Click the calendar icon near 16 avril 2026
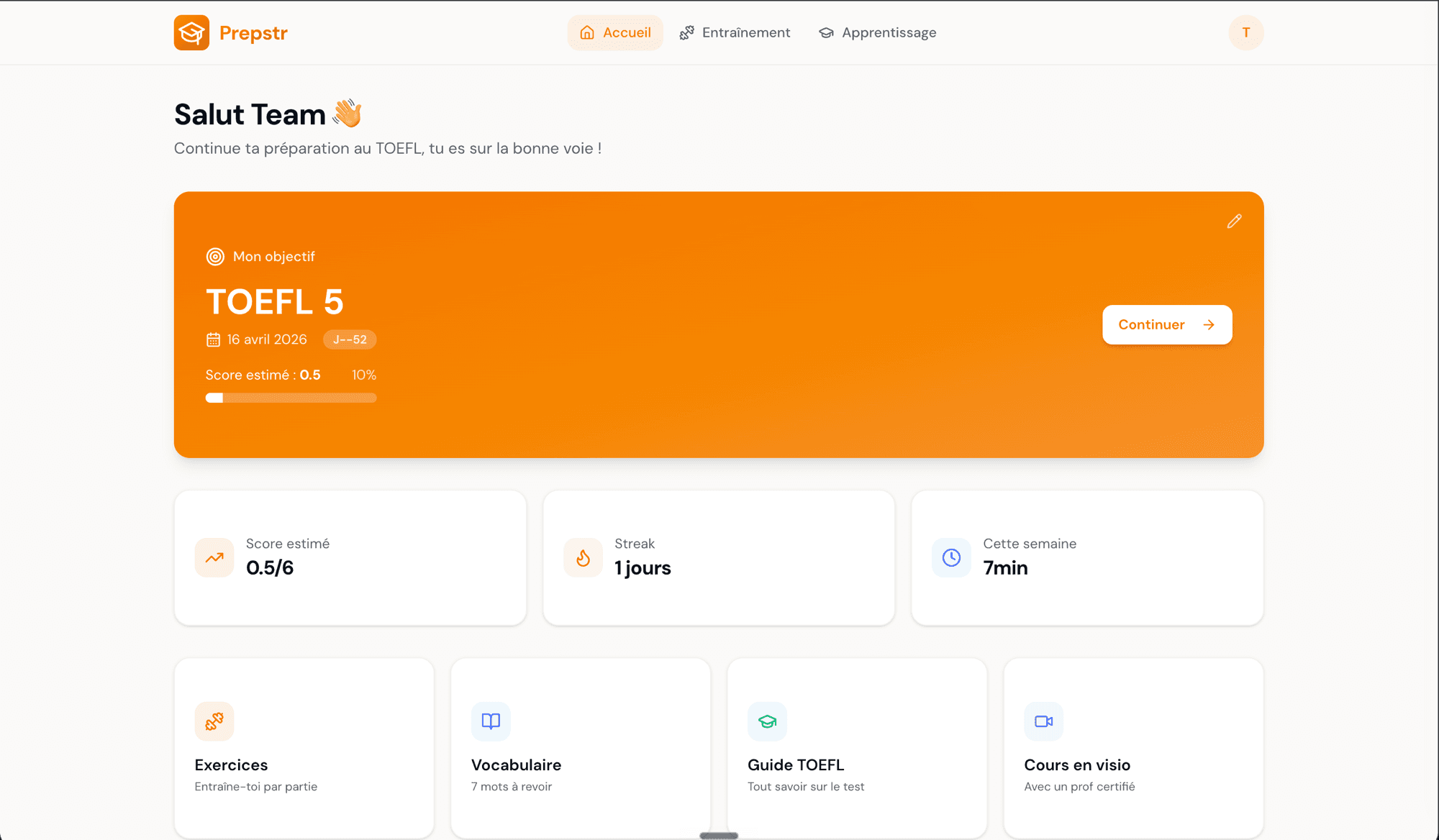This screenshot has height=840, width=1439. coord(213,339)
